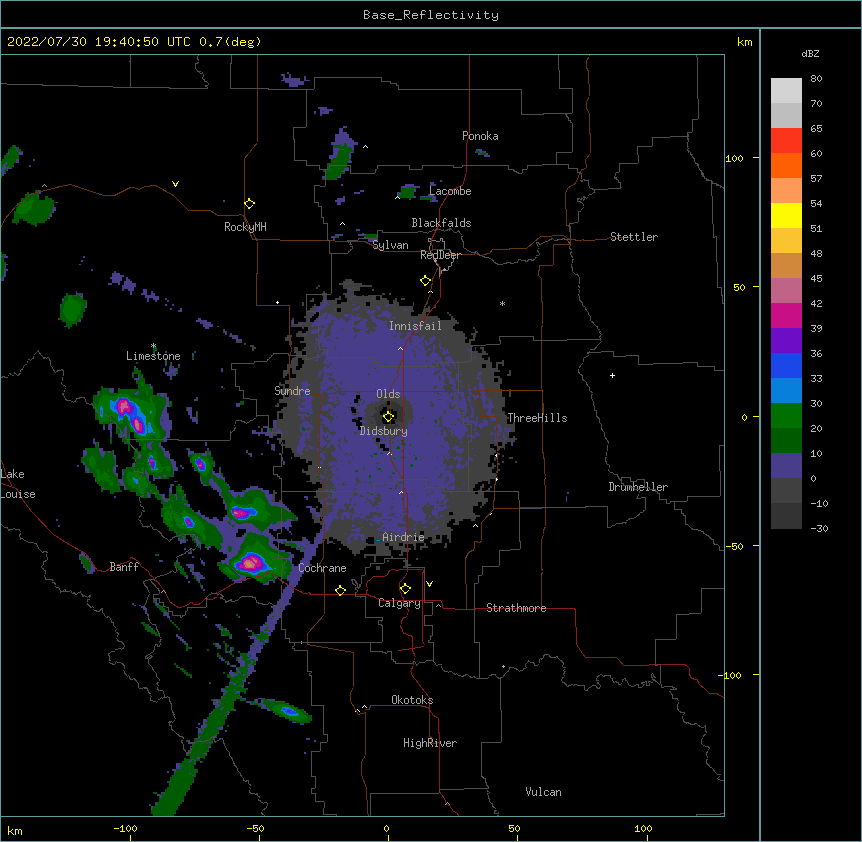The image size is (862, 842).
Task: Click the small storm echo west of Okotoks
Action: (287, 711)
